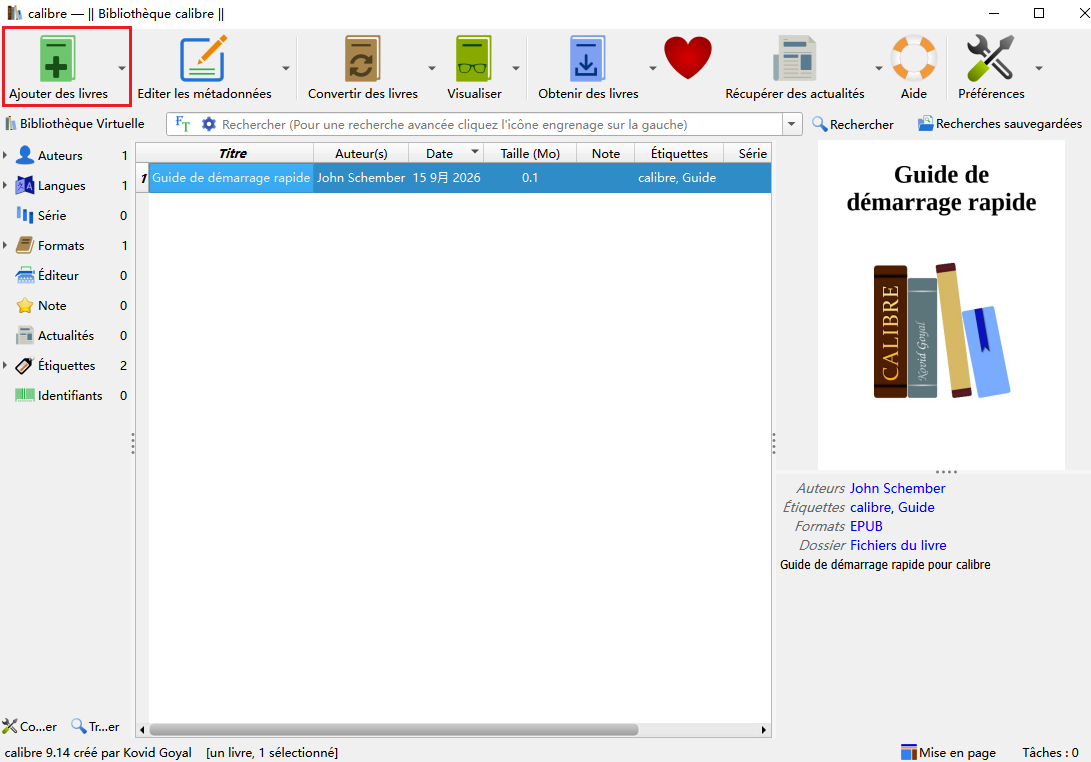Click the Formats book icon

click(25, 245)
